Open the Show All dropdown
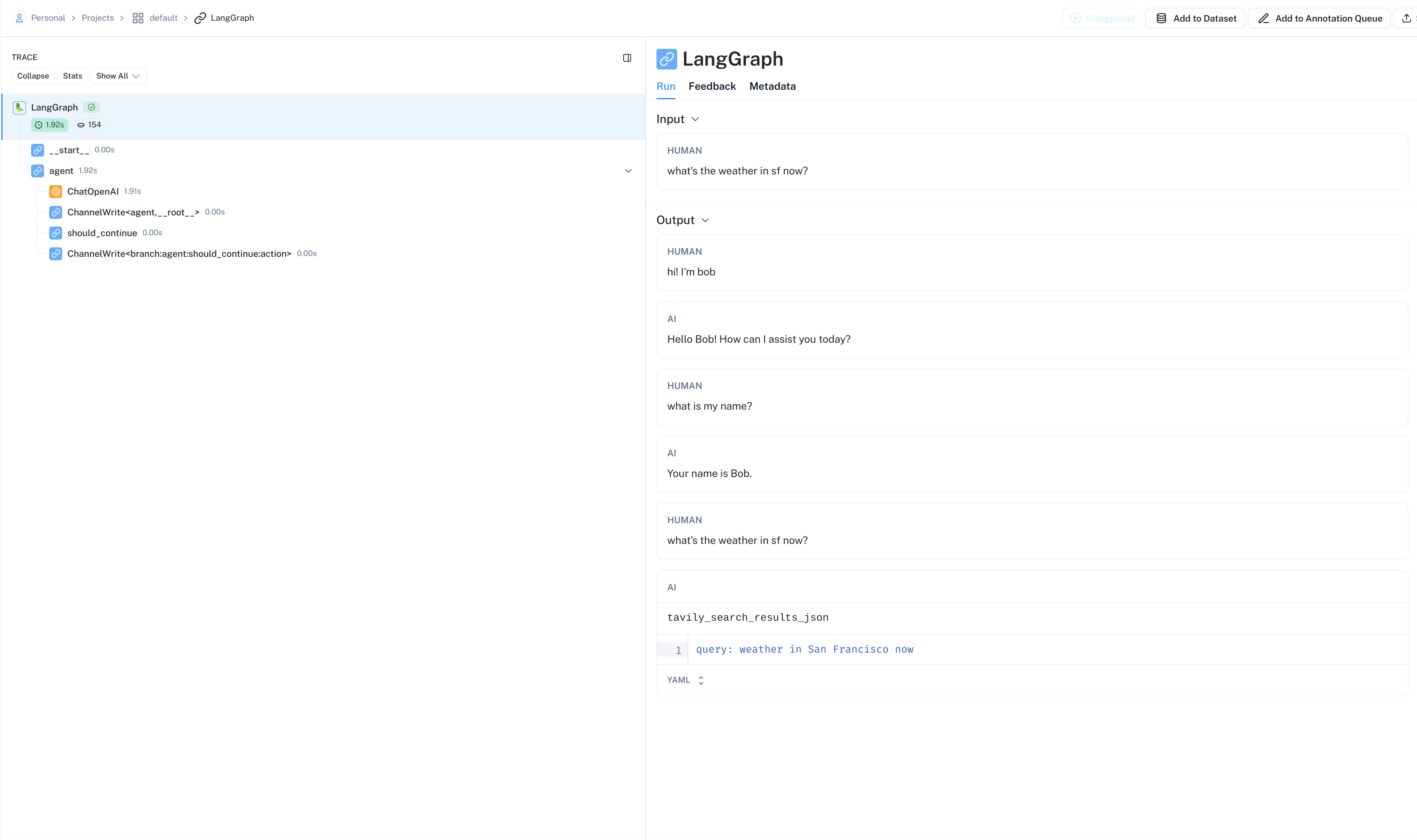The height and width of the screenshot is (840, 1417). click(x=118, y=76)
